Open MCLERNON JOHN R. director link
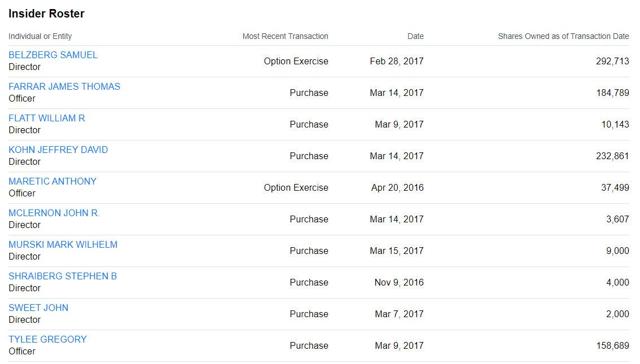This screenshot has width=640, height=364. (54, 213)
